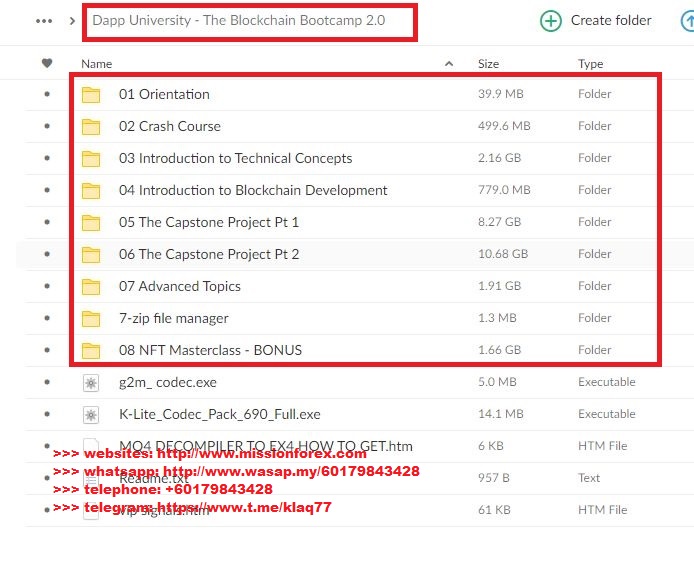Click the 01 Orientation folder icon
Image resolution: width=694 pixels, height=561 pixels.
[91, 94]
